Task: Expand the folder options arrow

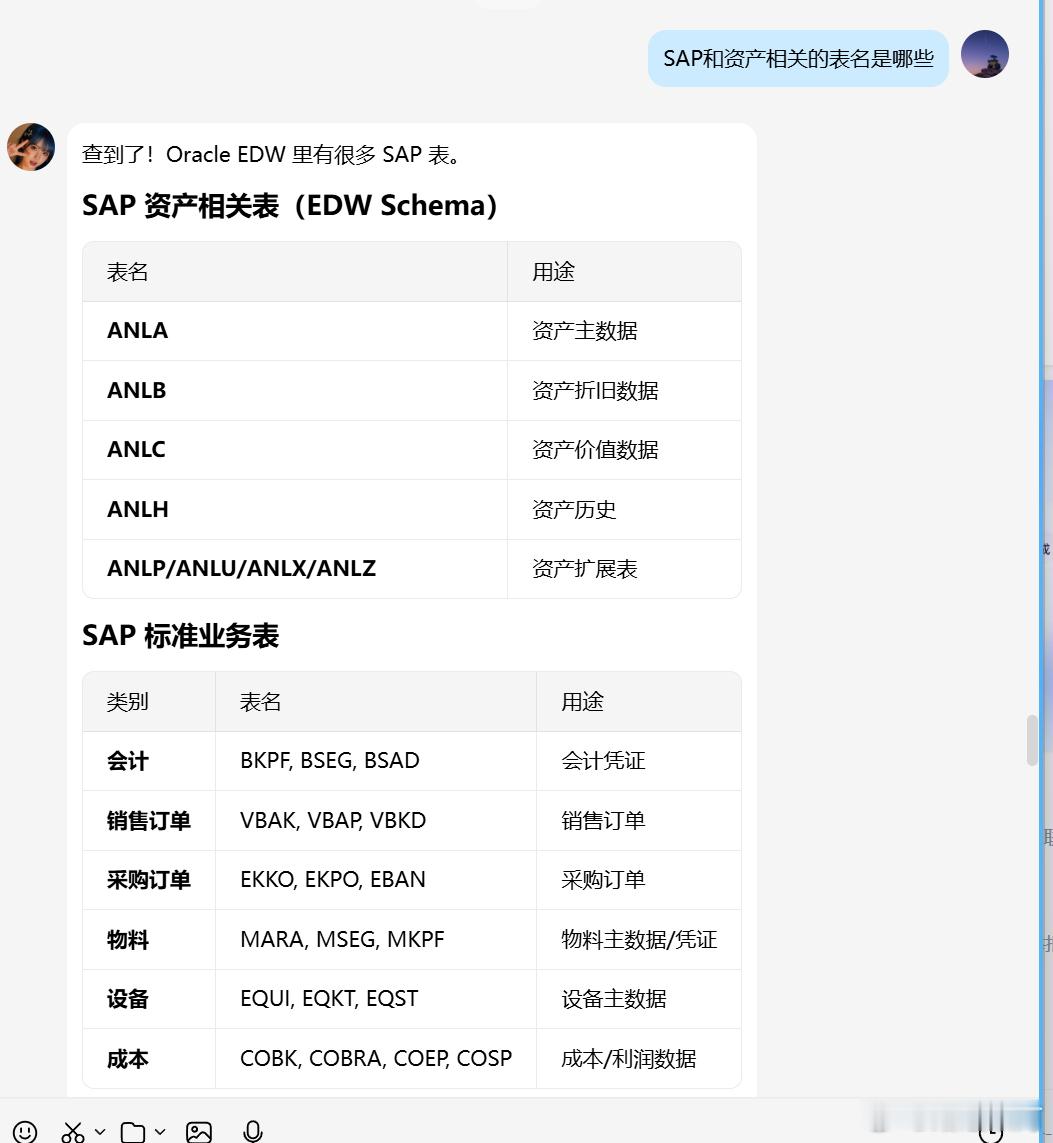Action: click(x=160, y=1132)
